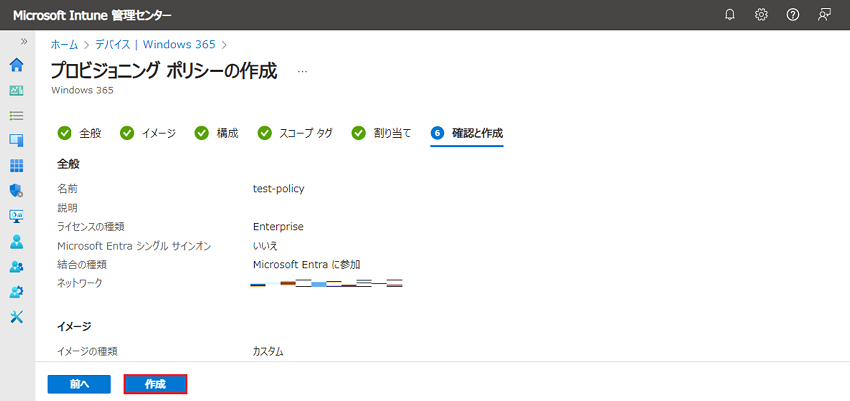Go to the 構成 step tab
This screenshot has height=401, width=850.
[216, 133]
